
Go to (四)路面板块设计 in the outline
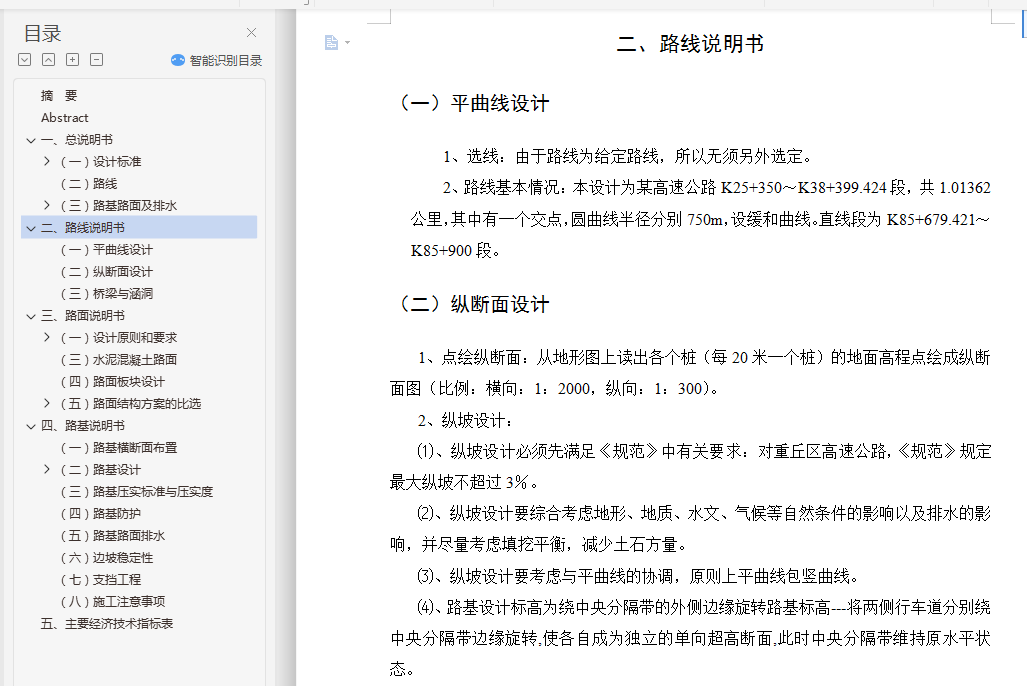click(113, 381)
